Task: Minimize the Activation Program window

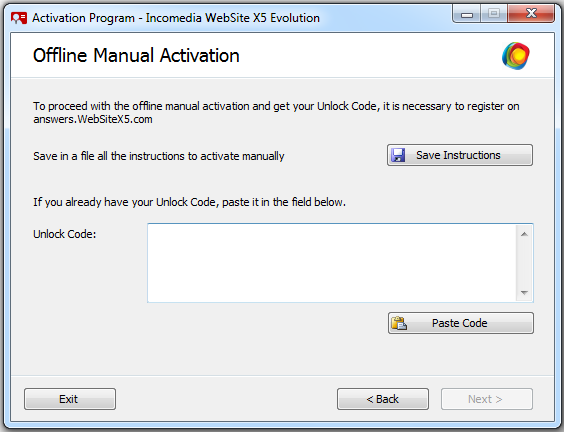Action: [467, 14]
